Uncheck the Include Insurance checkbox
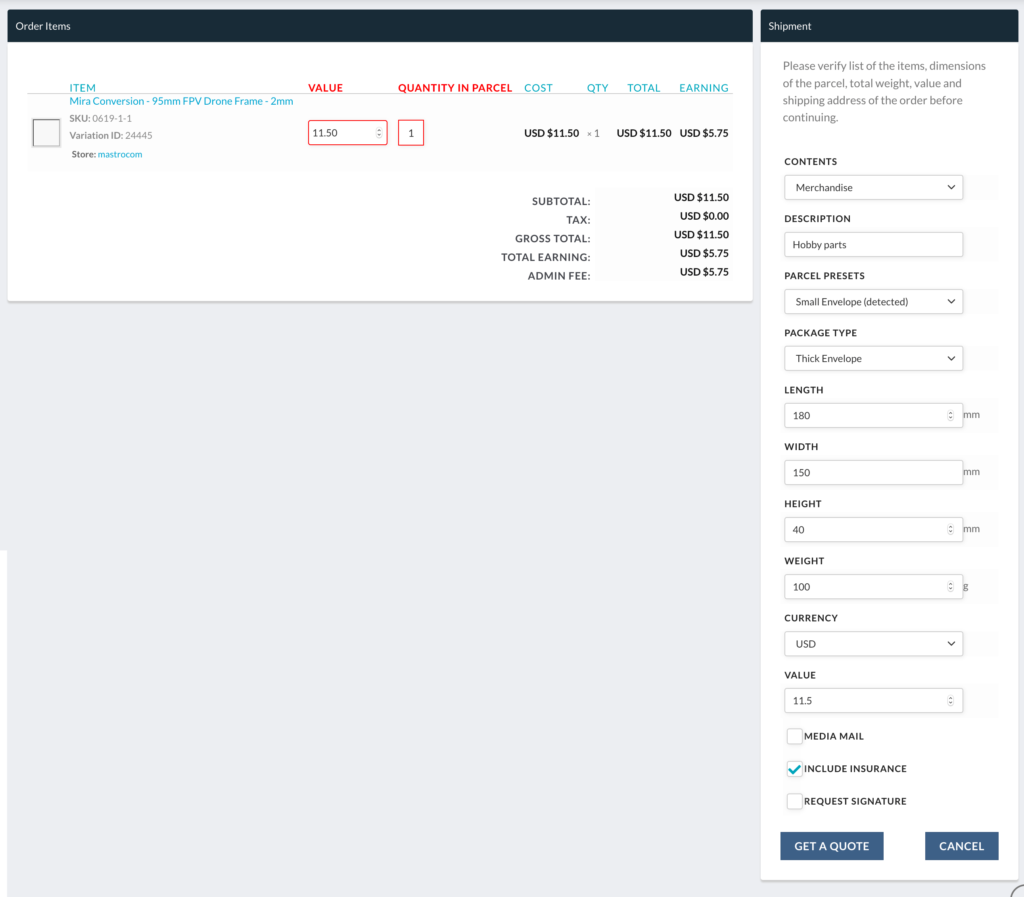The height and width of the screenshot is (897, 1024). coord(795,769)
